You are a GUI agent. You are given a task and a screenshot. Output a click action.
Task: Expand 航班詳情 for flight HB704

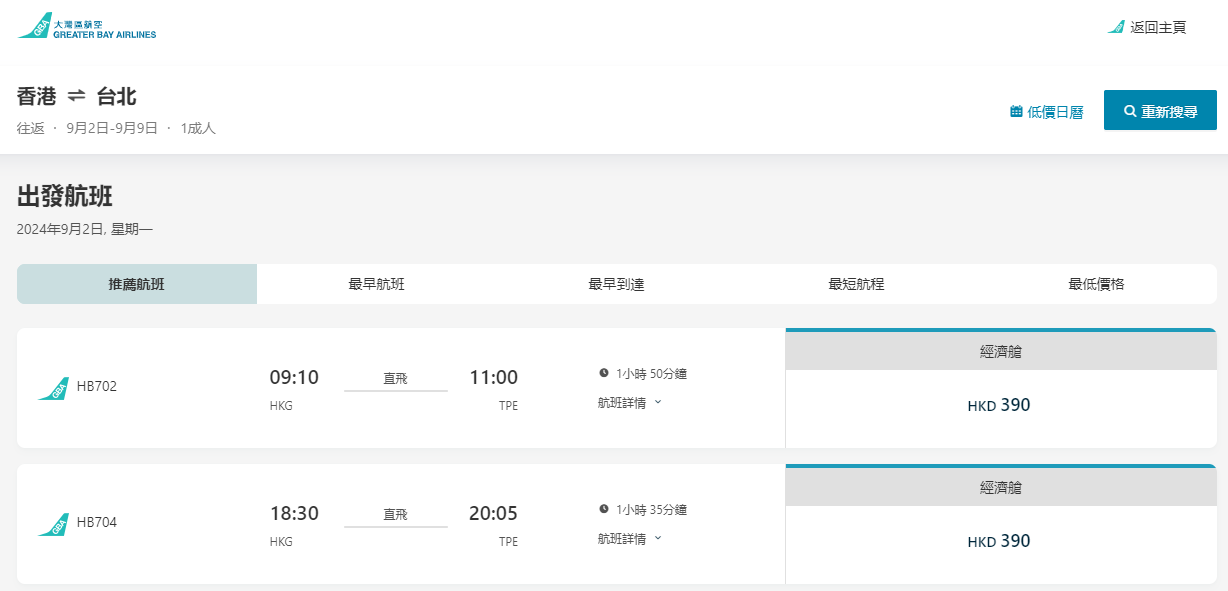point(630,539)
